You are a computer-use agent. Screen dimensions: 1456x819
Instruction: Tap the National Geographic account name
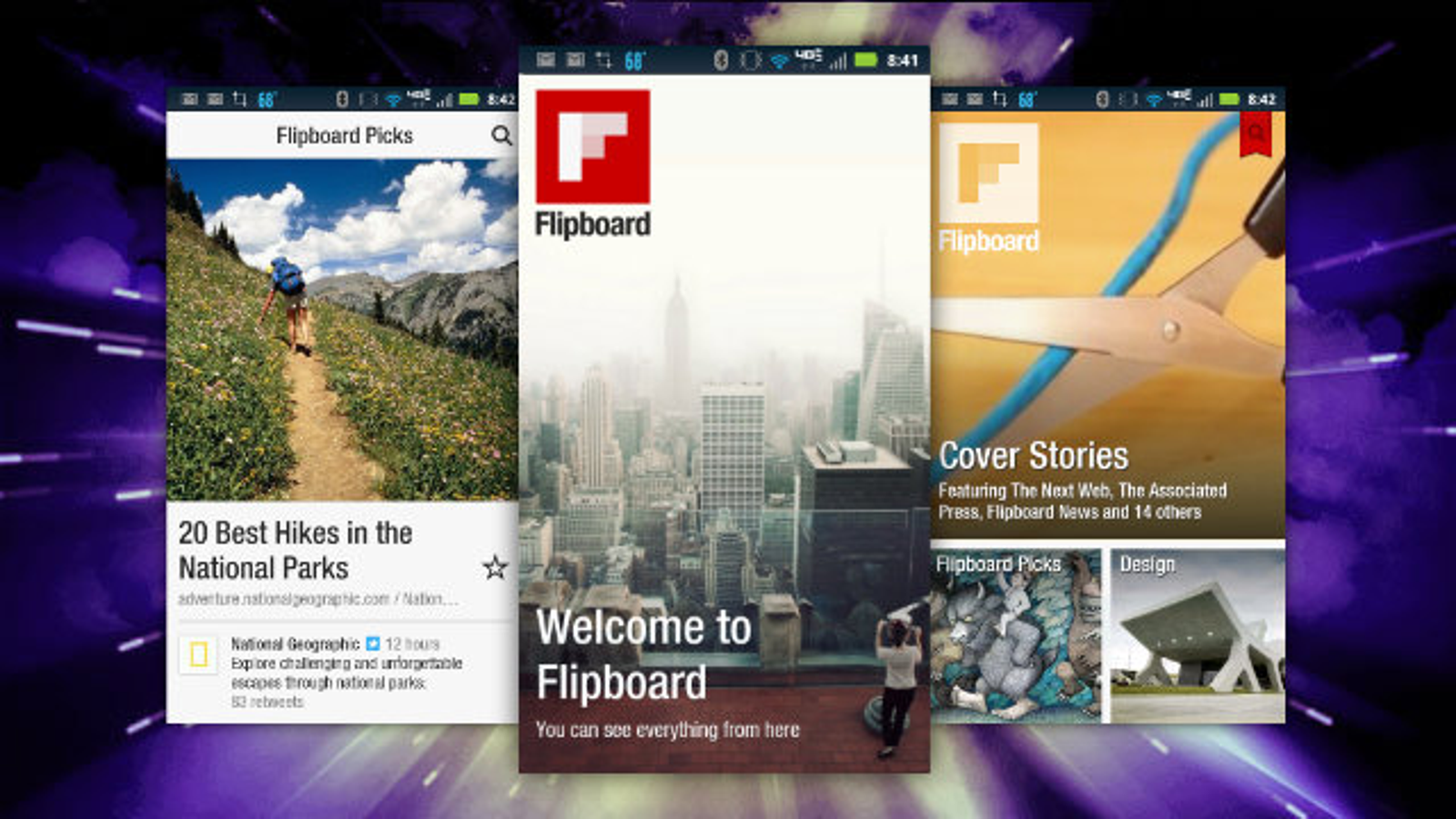(295, 644)
